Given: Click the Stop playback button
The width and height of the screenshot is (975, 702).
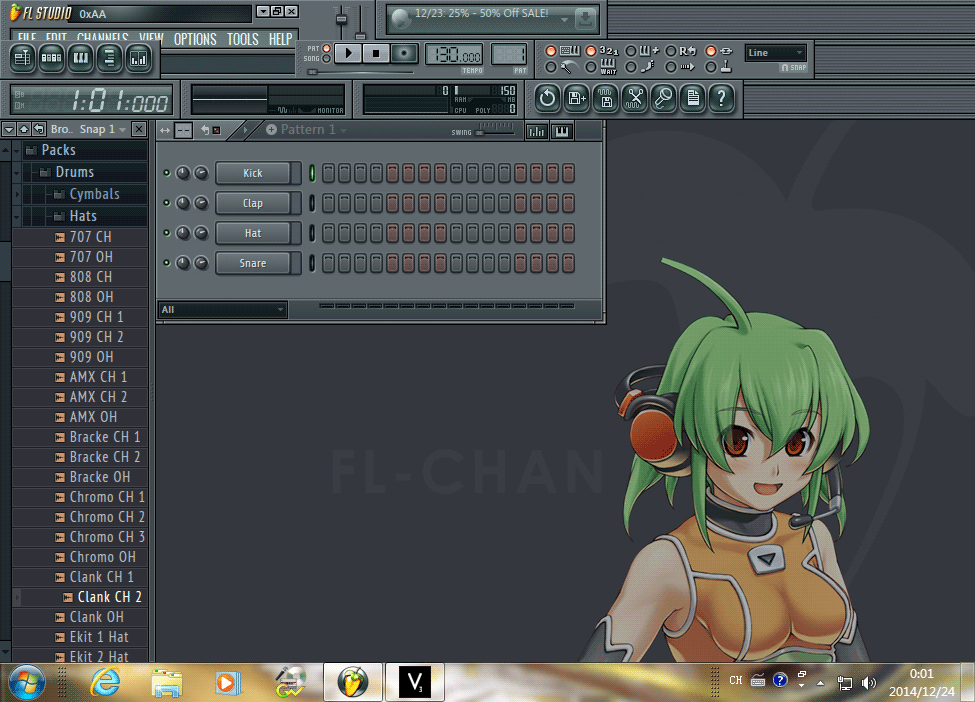Looking at the screenshot, I should [376, 53].
